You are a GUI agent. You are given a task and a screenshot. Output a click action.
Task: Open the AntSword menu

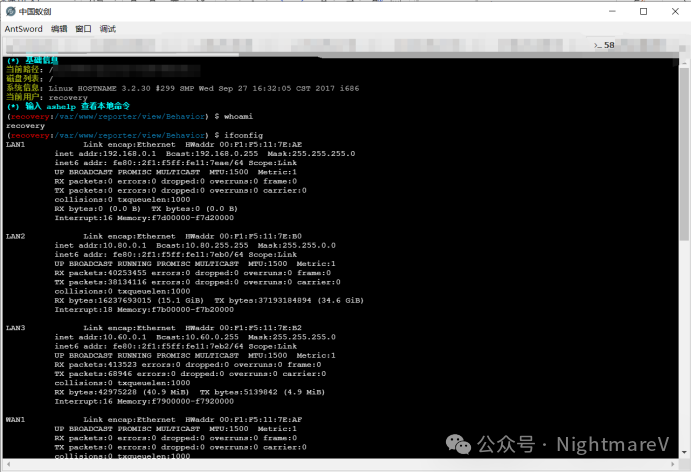(x=23, y=29)
